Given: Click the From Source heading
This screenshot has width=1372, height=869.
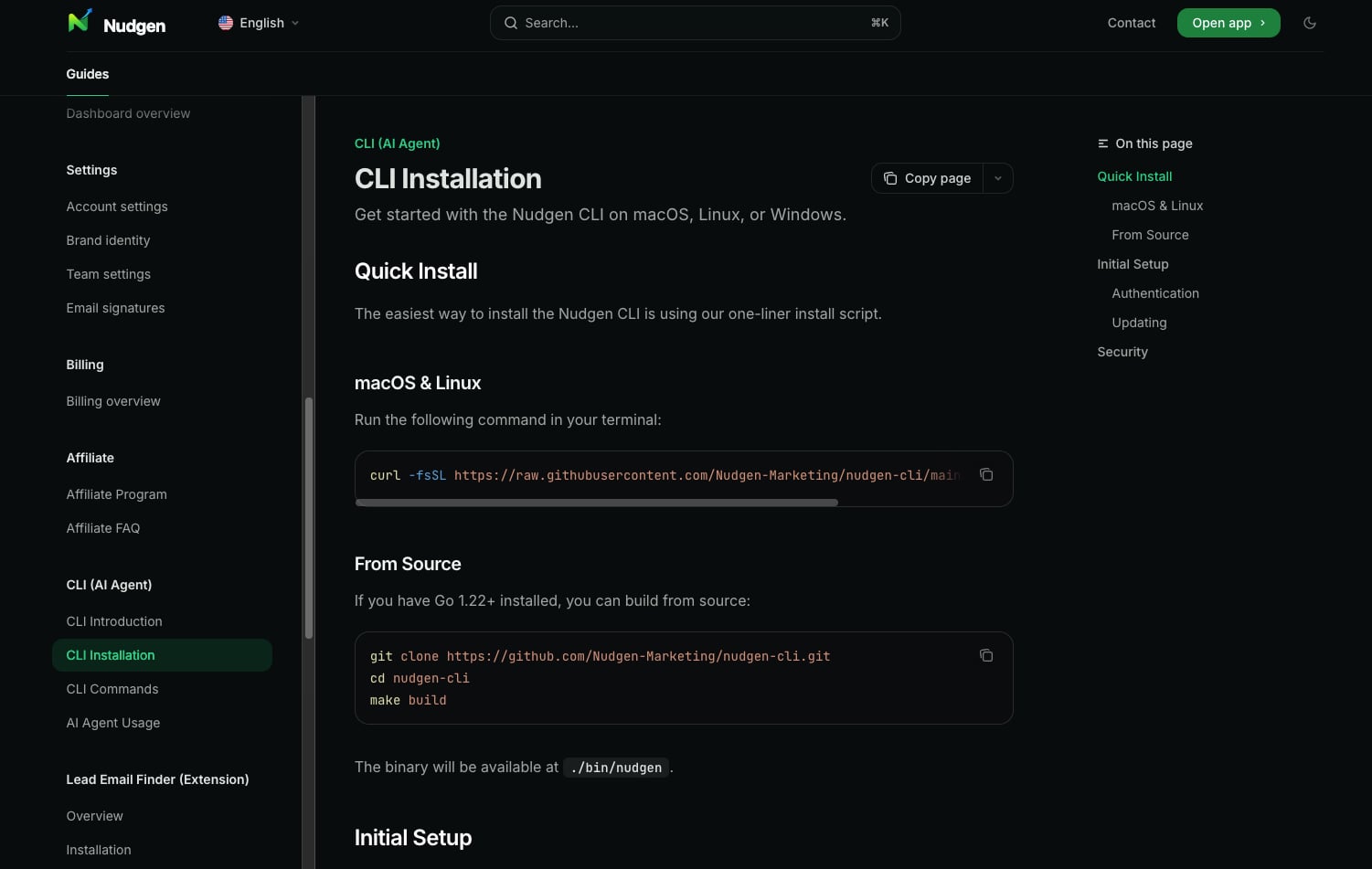Looking at the screenshot, I should [408, 564].
